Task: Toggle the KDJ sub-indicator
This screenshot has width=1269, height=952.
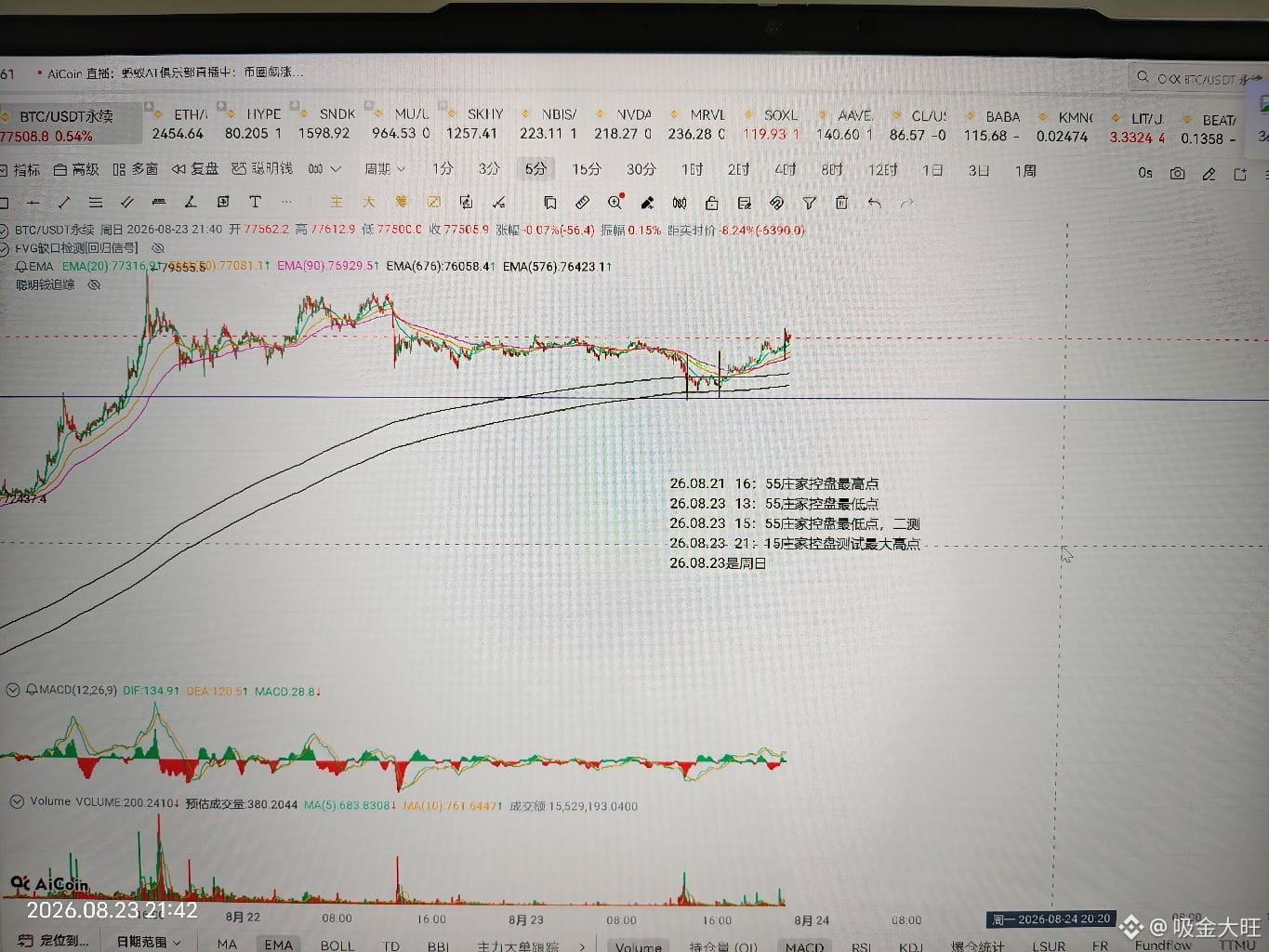Action: click(x=910, y=946)
